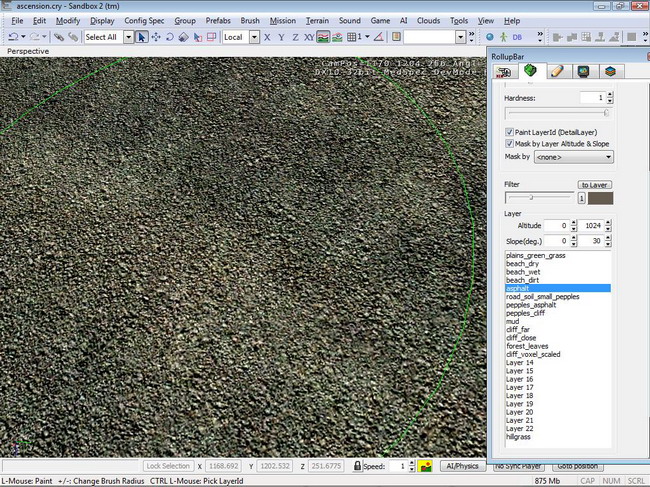The image size is (650, 487).
Task: Click the Unlink objects icon
Action: tap(73, 37)
